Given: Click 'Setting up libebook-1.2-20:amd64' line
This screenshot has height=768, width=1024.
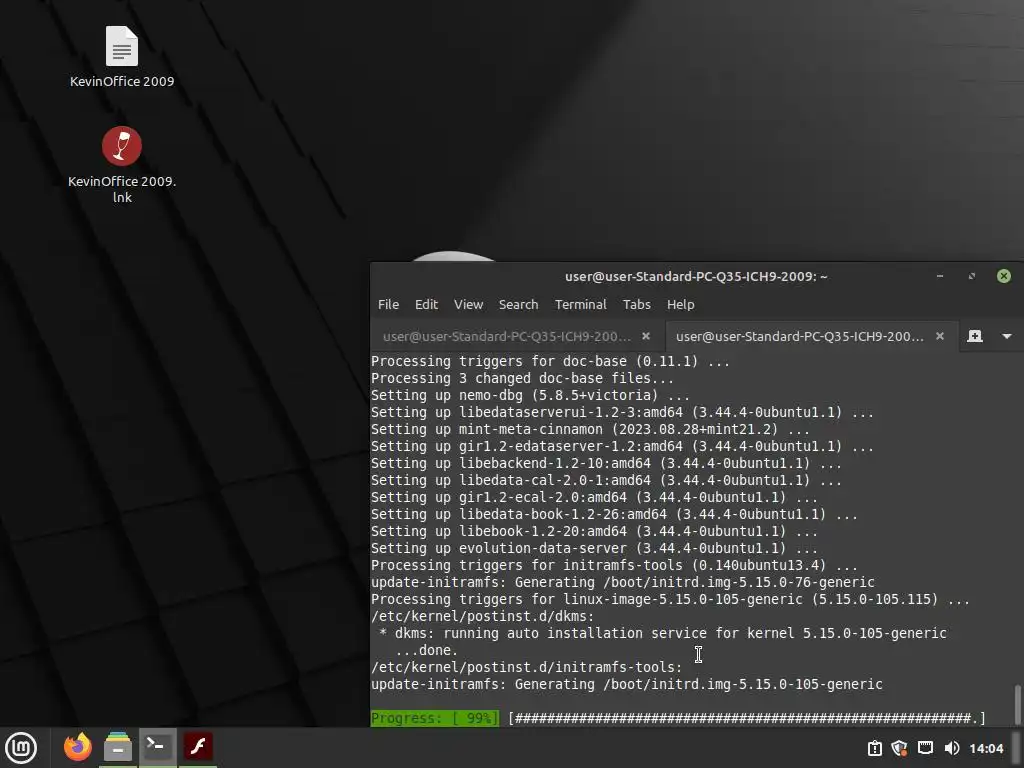Looking at the screenshot, I should coord(594,531).
